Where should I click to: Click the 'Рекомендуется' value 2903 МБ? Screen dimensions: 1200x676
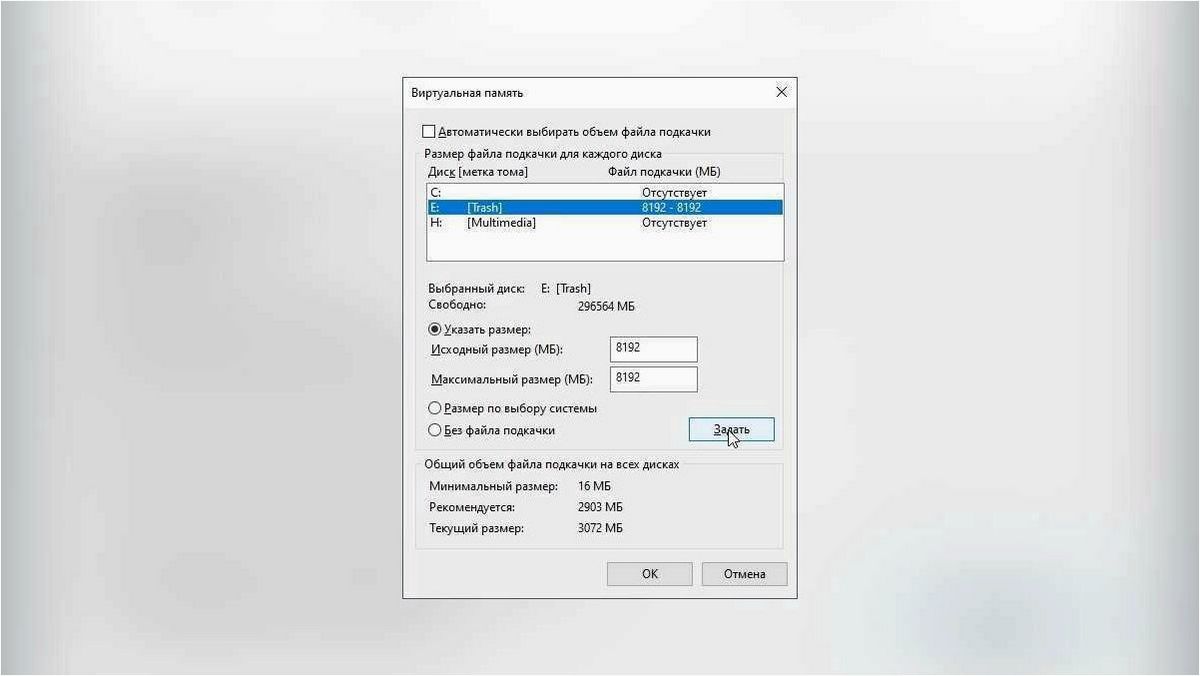point(600,507)
